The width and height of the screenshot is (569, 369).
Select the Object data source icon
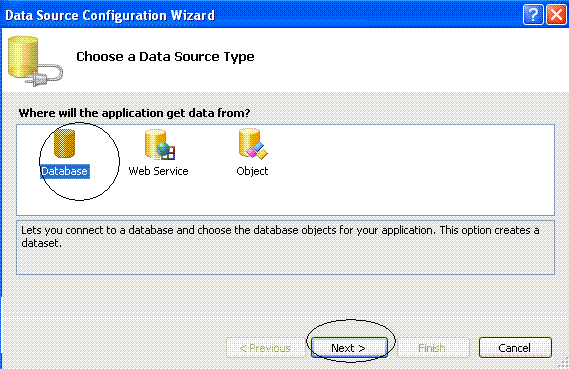(253, 144)
